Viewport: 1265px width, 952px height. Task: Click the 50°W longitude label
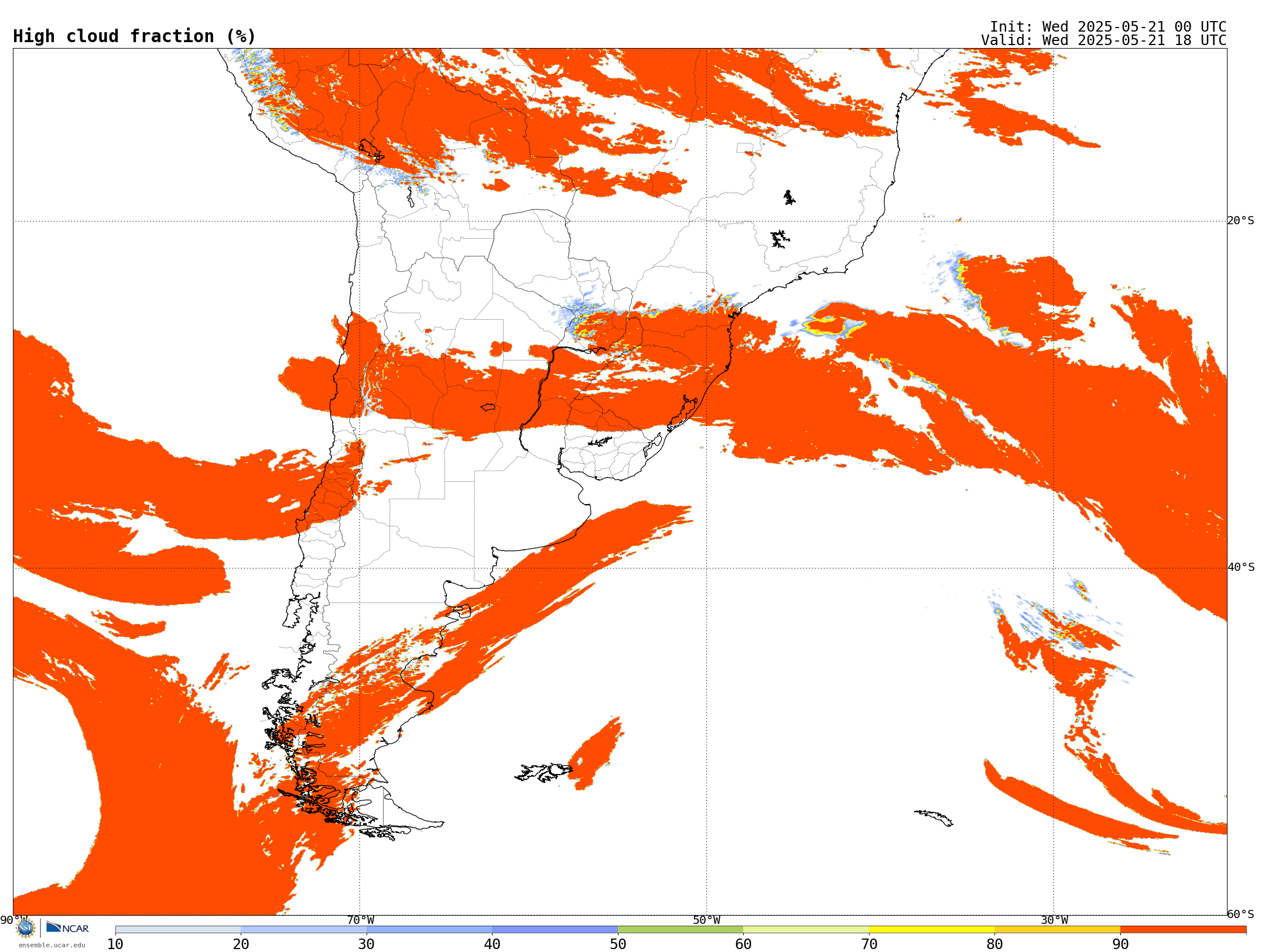[706, 920]
